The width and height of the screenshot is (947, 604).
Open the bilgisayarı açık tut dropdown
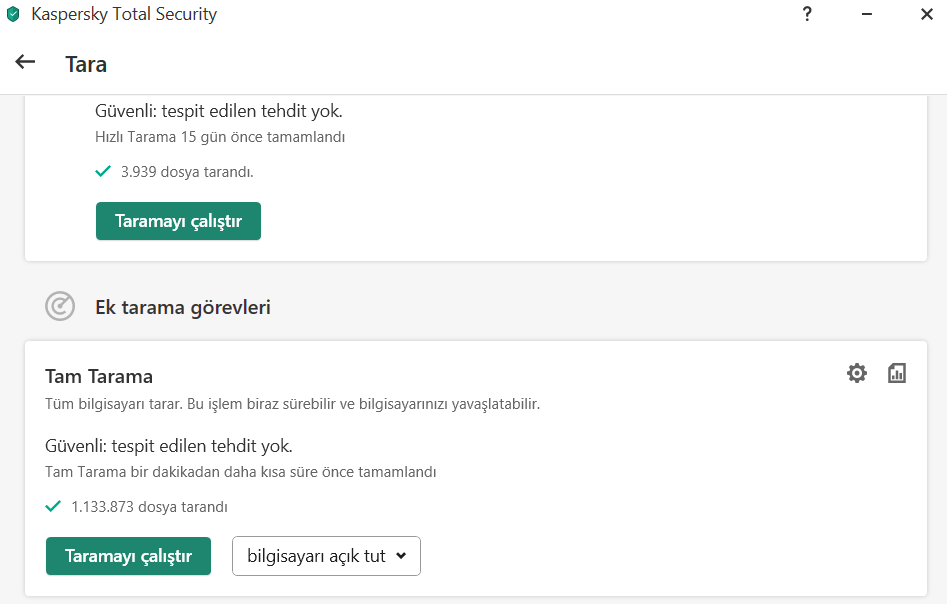point(316,556)
